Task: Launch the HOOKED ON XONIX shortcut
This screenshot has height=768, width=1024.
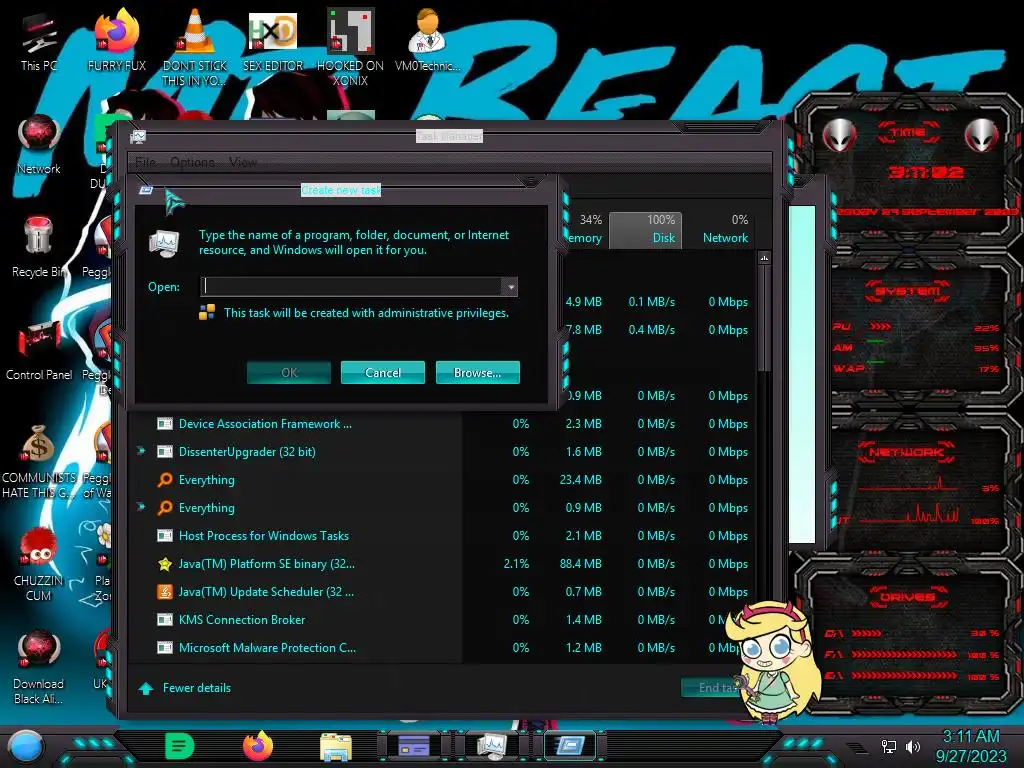Action: (x=350, y=47)
